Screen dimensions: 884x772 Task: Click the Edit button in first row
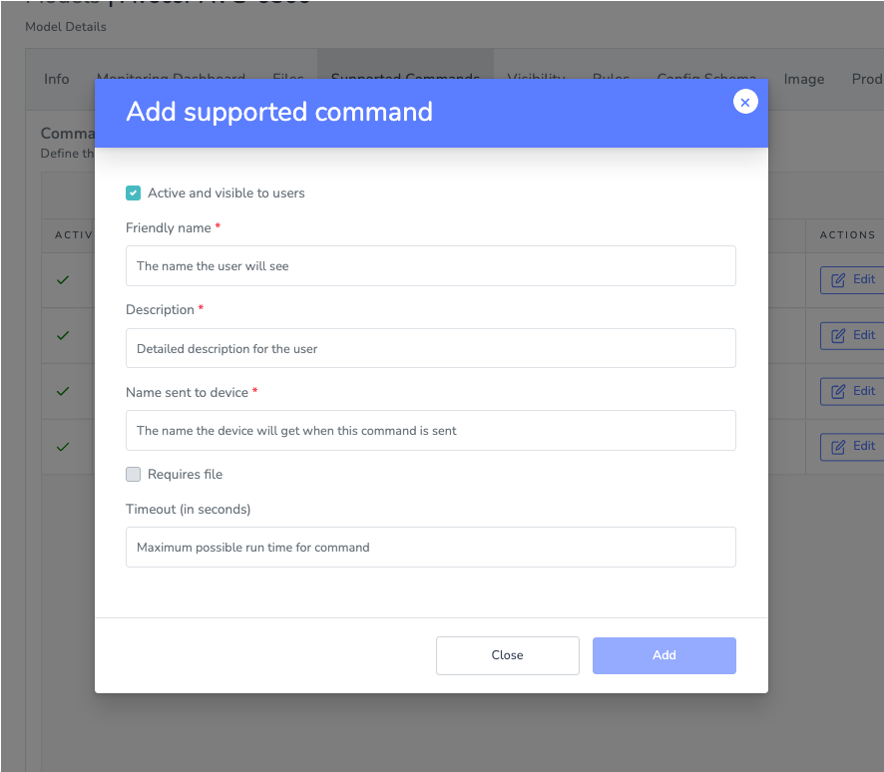(852, 280)
